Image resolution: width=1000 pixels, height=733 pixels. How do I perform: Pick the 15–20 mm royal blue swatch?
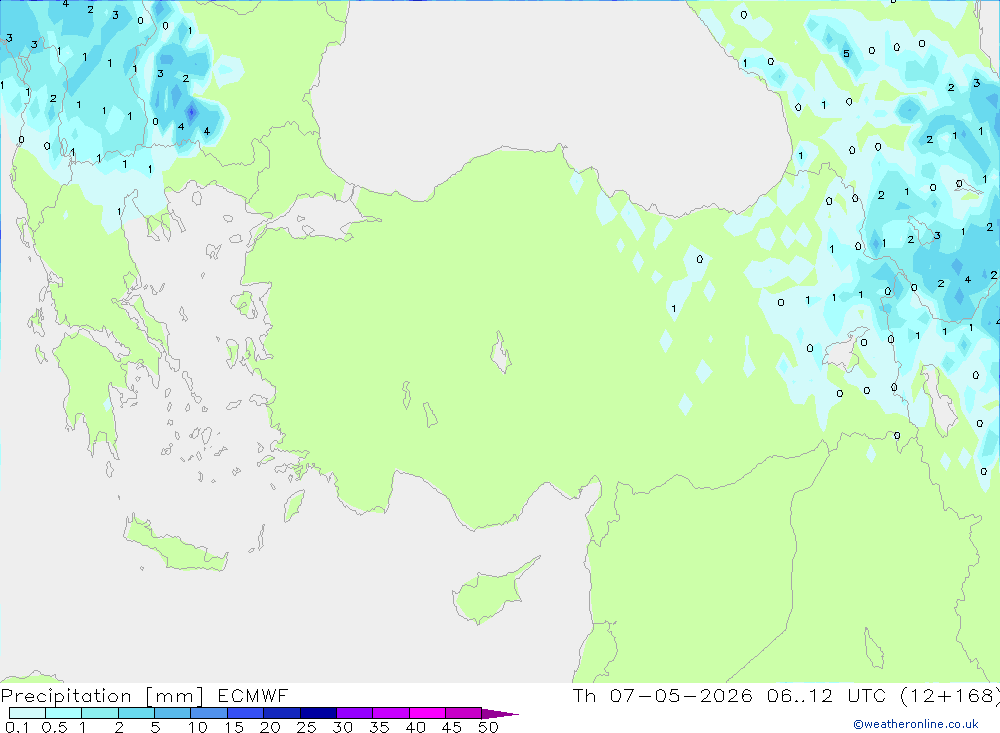tap(245, 713)
